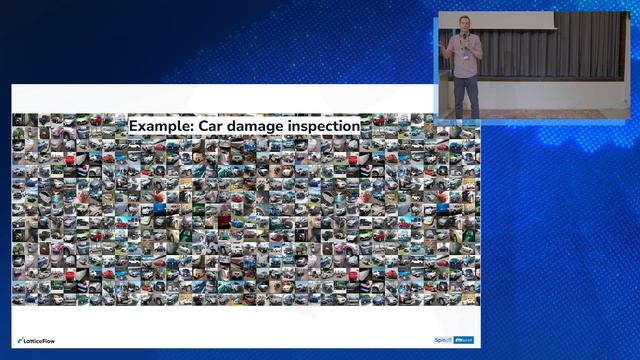Click the sponsor badges at slide bottom-right

point(453,340)
